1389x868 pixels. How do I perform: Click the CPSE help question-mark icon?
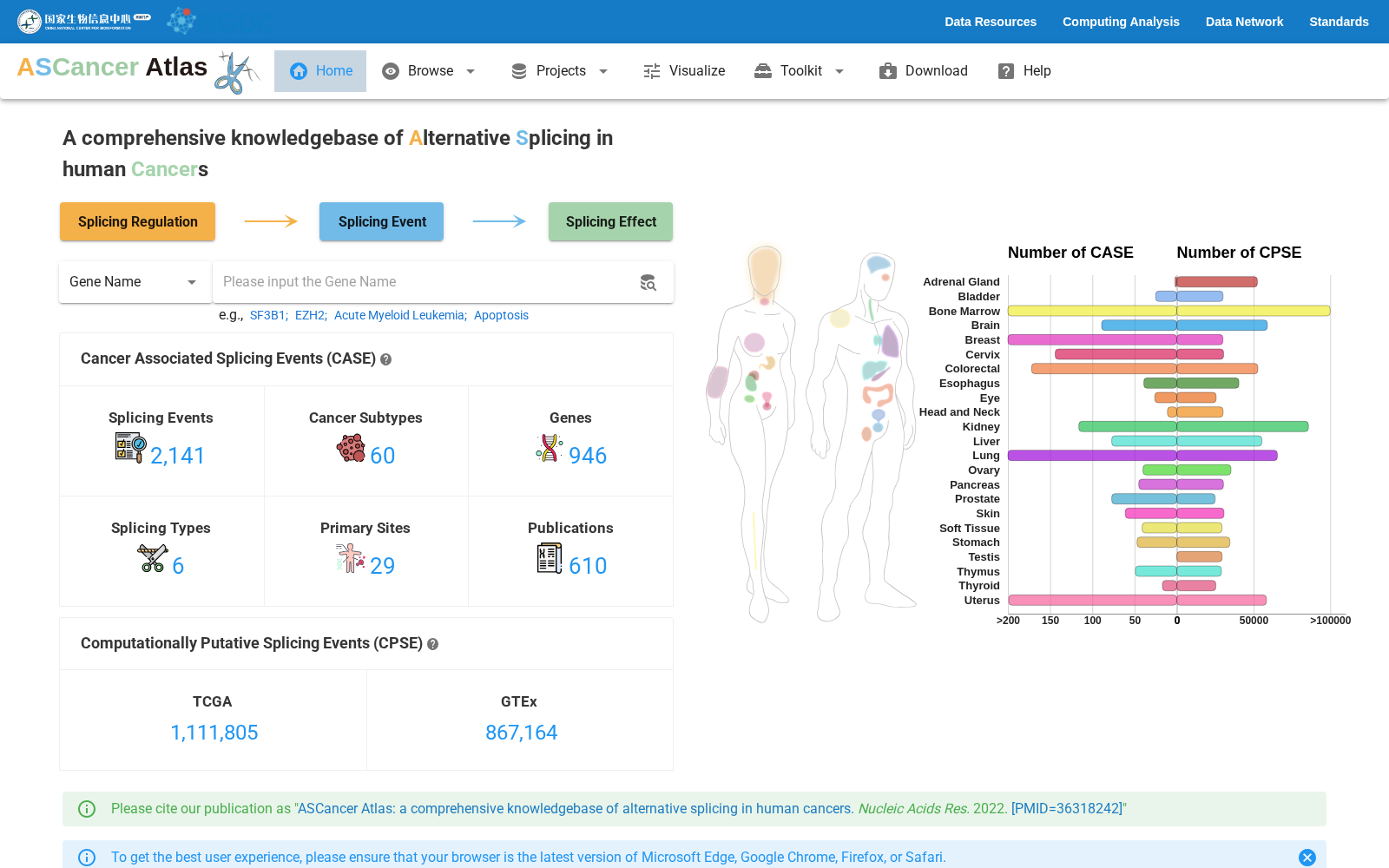[x=433, y=644]
